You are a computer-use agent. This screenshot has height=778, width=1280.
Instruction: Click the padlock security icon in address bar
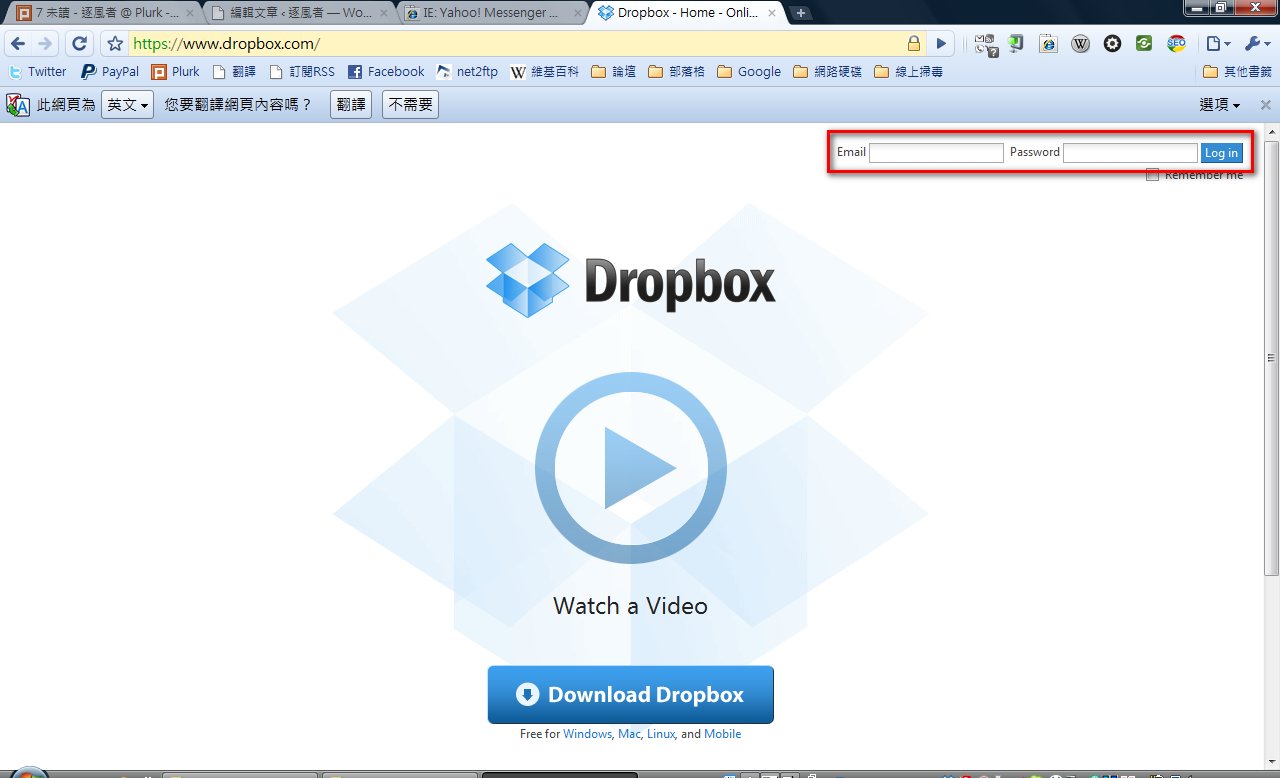pos(913,44)
